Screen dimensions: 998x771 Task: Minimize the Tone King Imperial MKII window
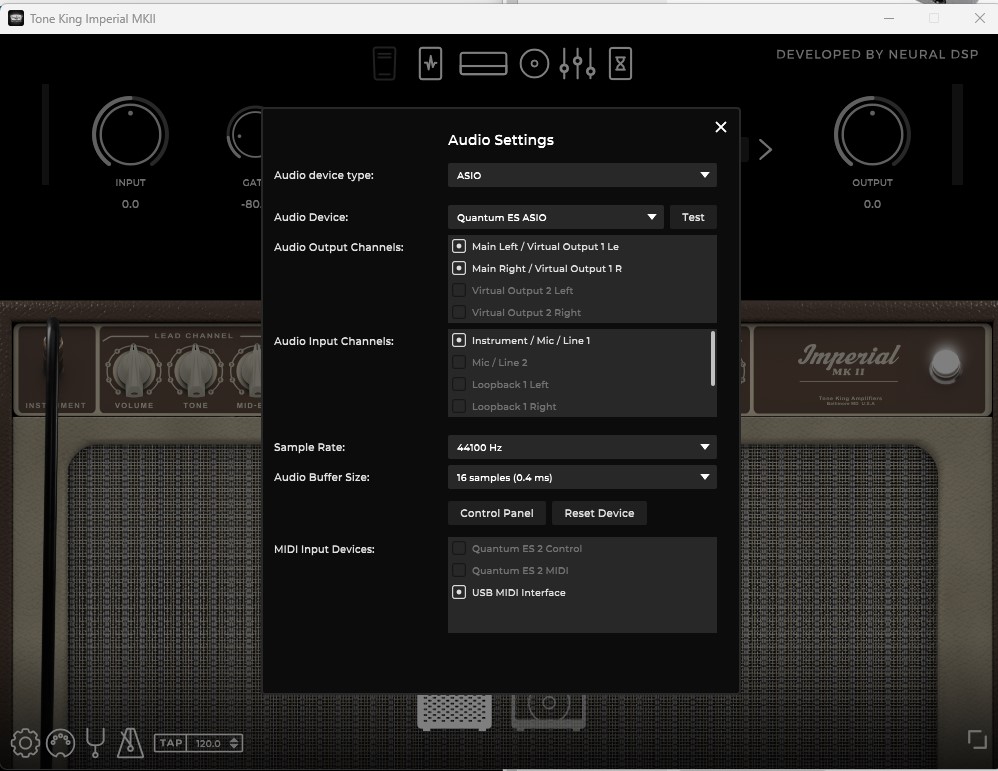(x=889, y=18)
